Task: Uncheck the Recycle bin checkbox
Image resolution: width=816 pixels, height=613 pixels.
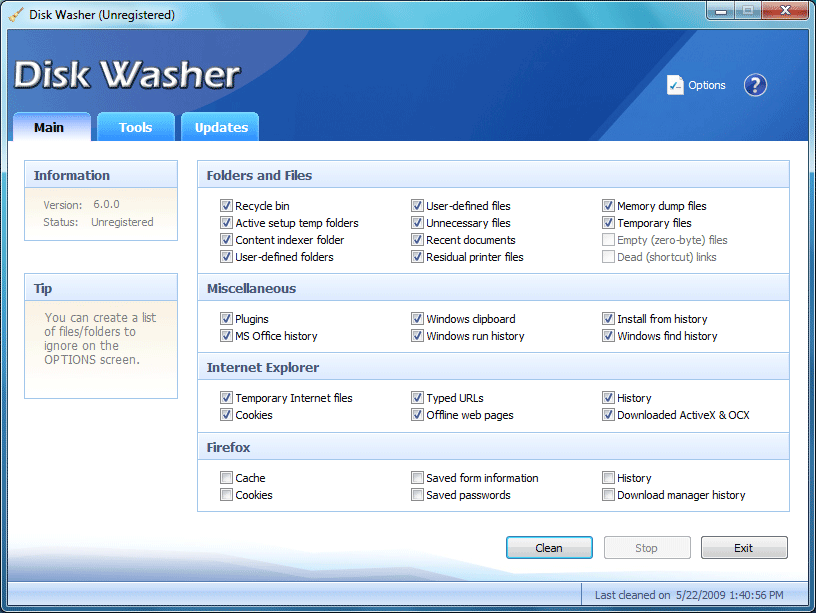Action: pyautogui.click(x=226, y=206)
